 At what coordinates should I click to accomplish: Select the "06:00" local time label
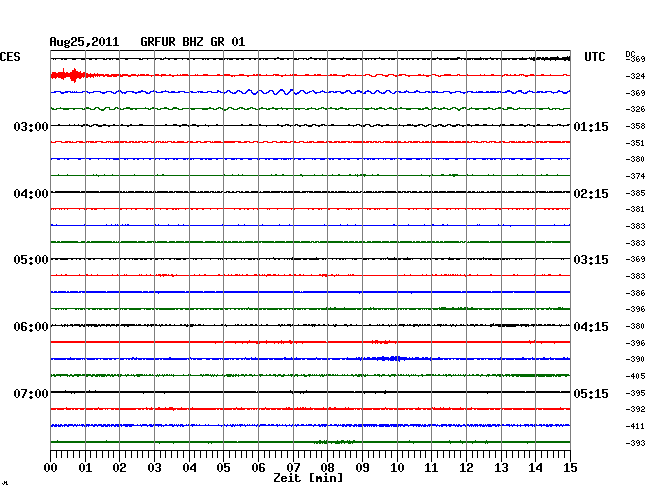click(x=31, y=327)
